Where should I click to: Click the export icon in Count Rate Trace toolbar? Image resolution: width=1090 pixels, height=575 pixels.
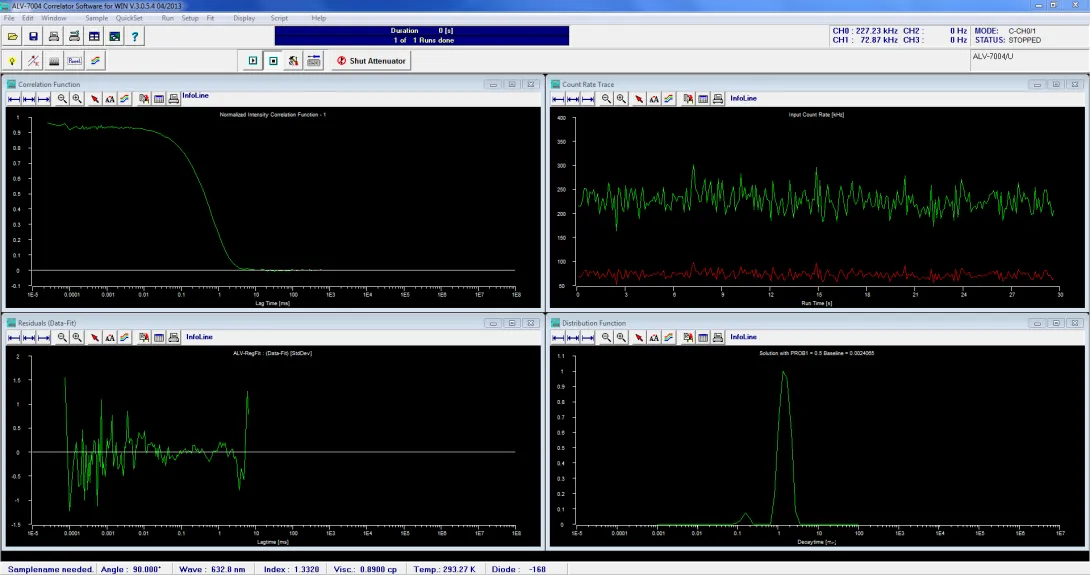[x=688, y=99]
